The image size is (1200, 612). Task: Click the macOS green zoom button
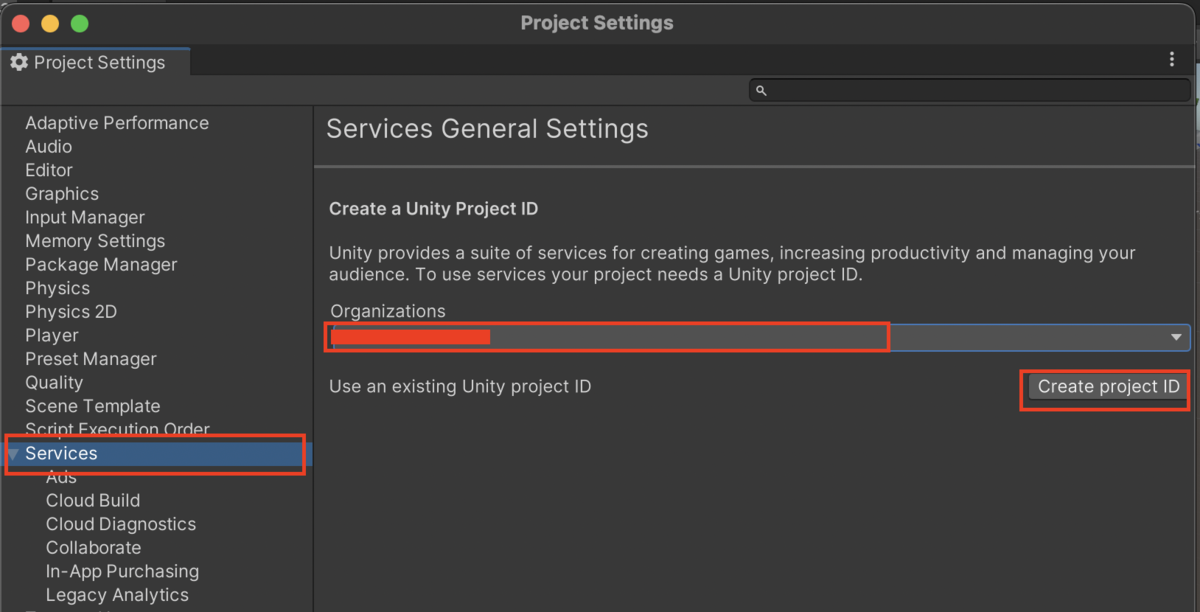tap(80, 23)
